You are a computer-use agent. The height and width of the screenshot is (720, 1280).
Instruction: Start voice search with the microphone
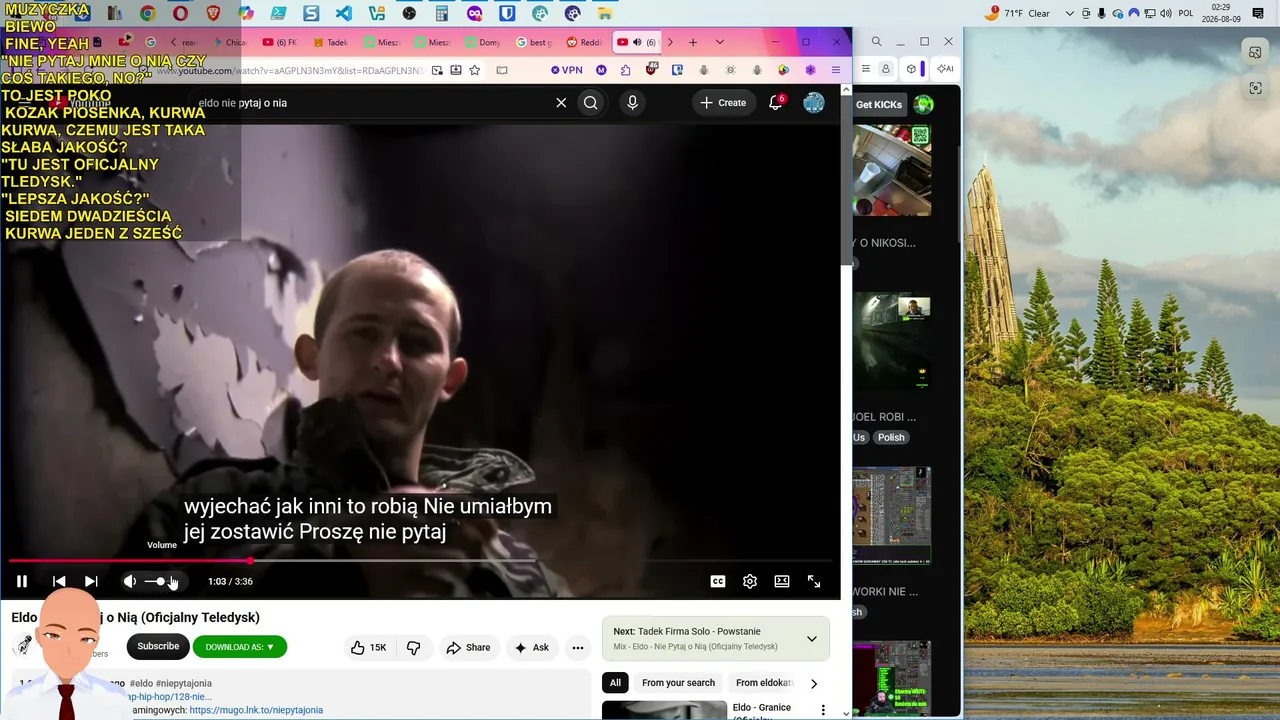click(x=632, y=103)
